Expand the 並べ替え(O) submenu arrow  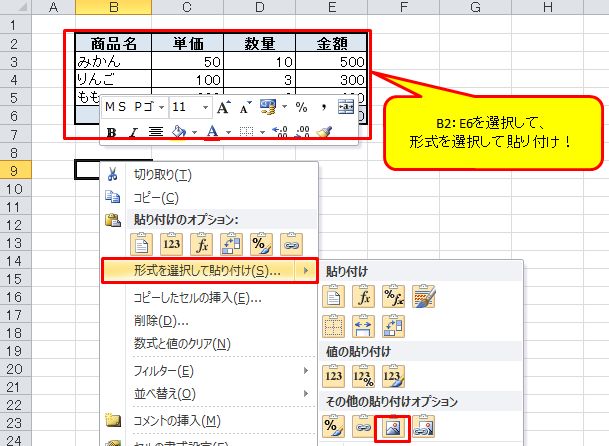[306, 394]
